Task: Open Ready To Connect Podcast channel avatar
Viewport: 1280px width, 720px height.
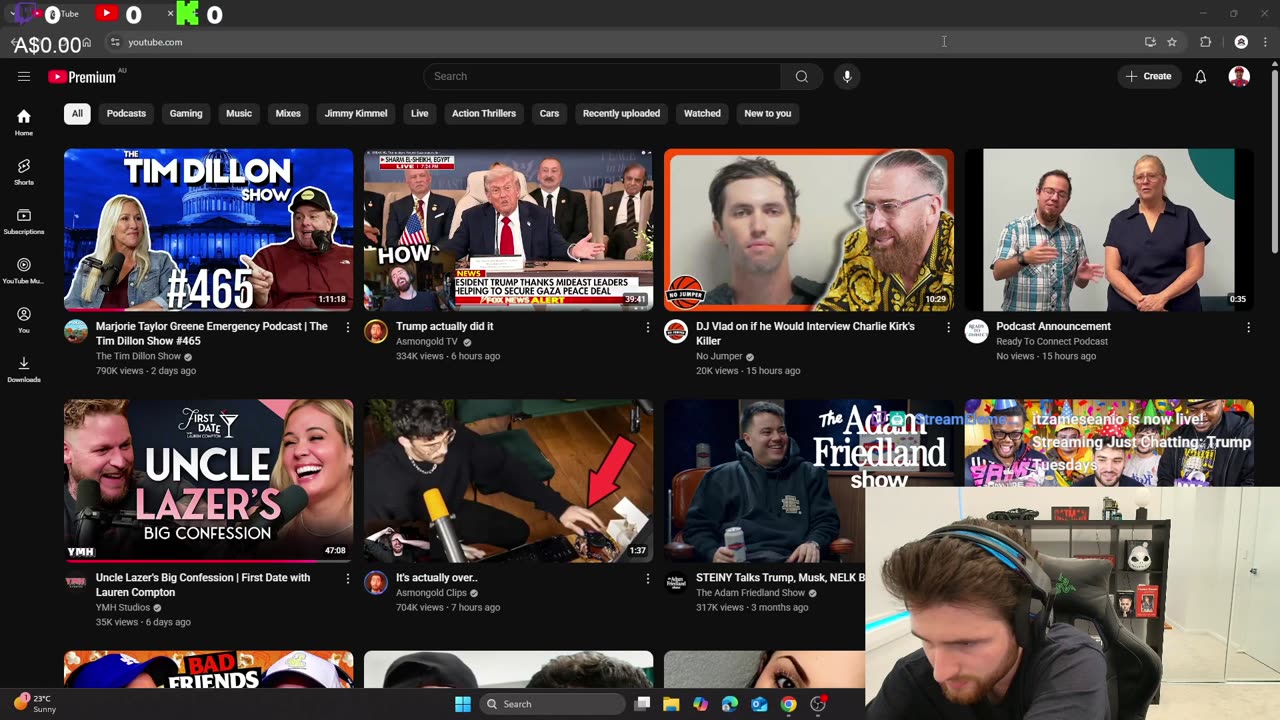Action: pos(976,331)
